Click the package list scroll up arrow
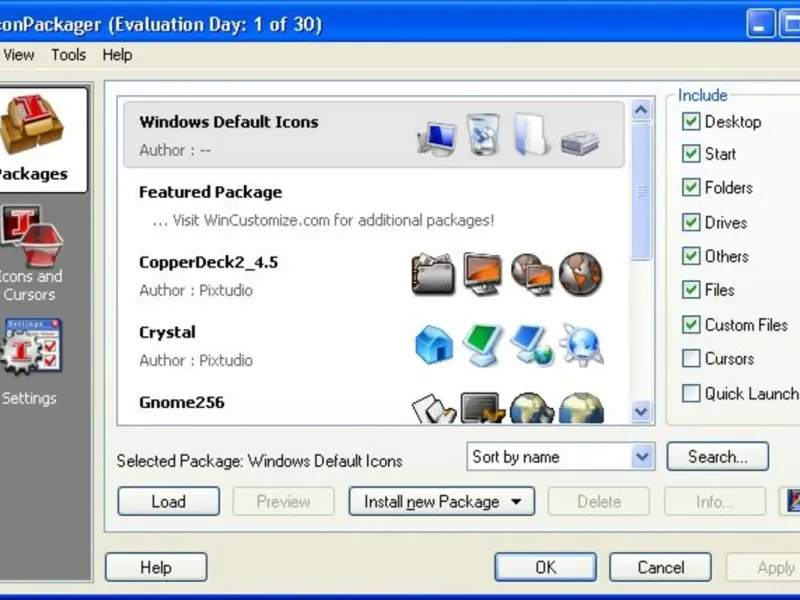800x600 pixels. (x=641, y=110)
